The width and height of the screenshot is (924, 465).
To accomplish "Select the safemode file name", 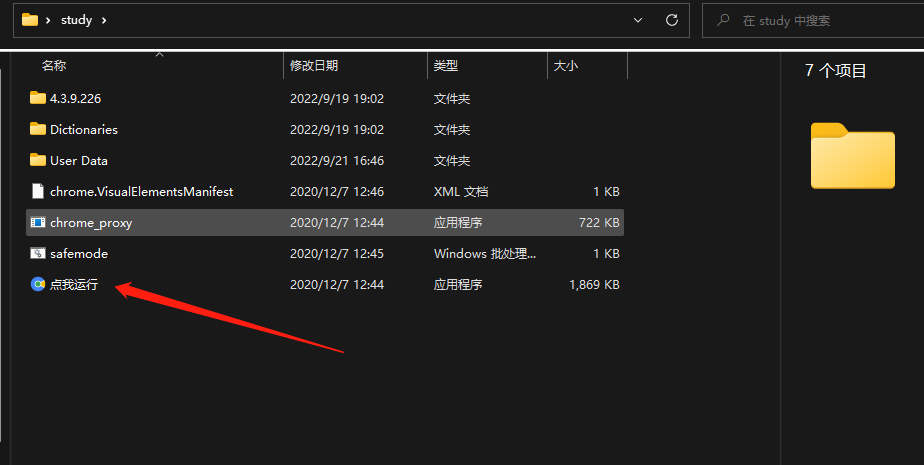I will click(79, 253).
